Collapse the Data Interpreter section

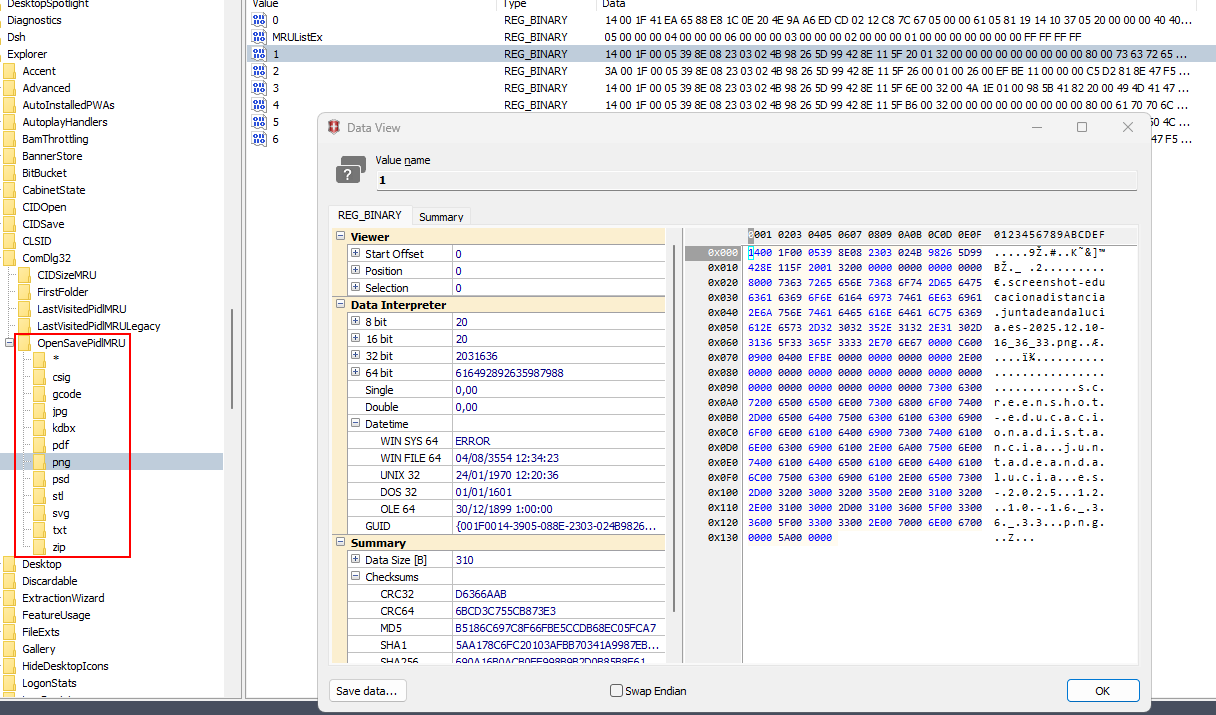click(340, 305)
